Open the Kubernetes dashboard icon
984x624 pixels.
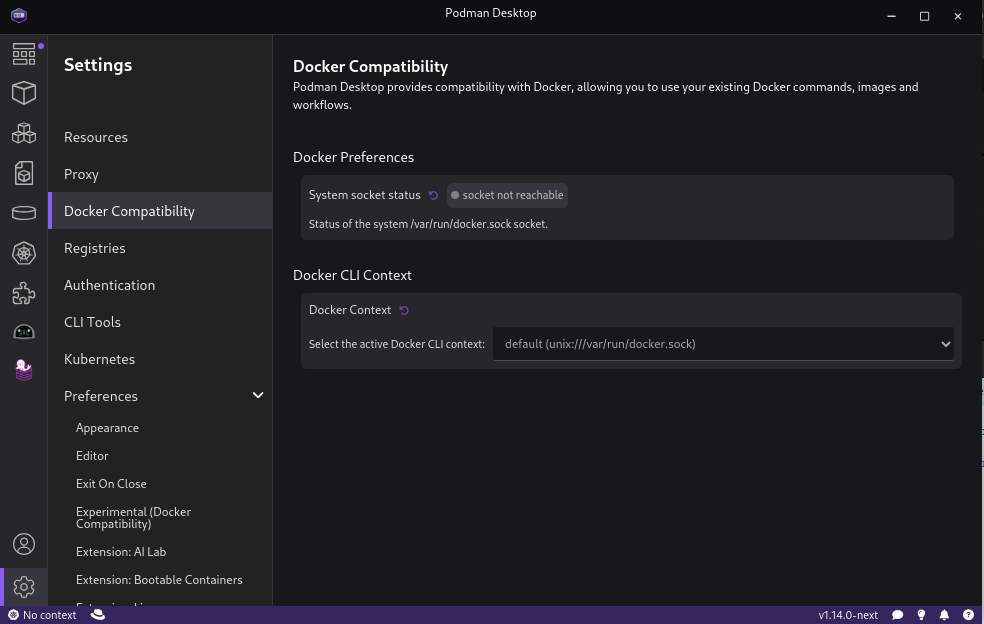point(24,253)
